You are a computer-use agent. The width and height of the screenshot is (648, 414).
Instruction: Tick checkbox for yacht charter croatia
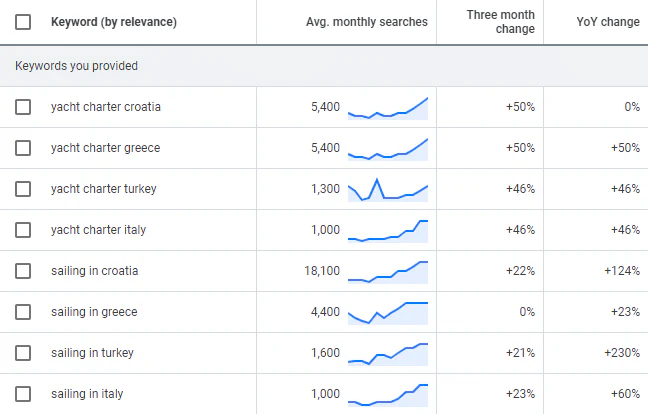point(23,107)
